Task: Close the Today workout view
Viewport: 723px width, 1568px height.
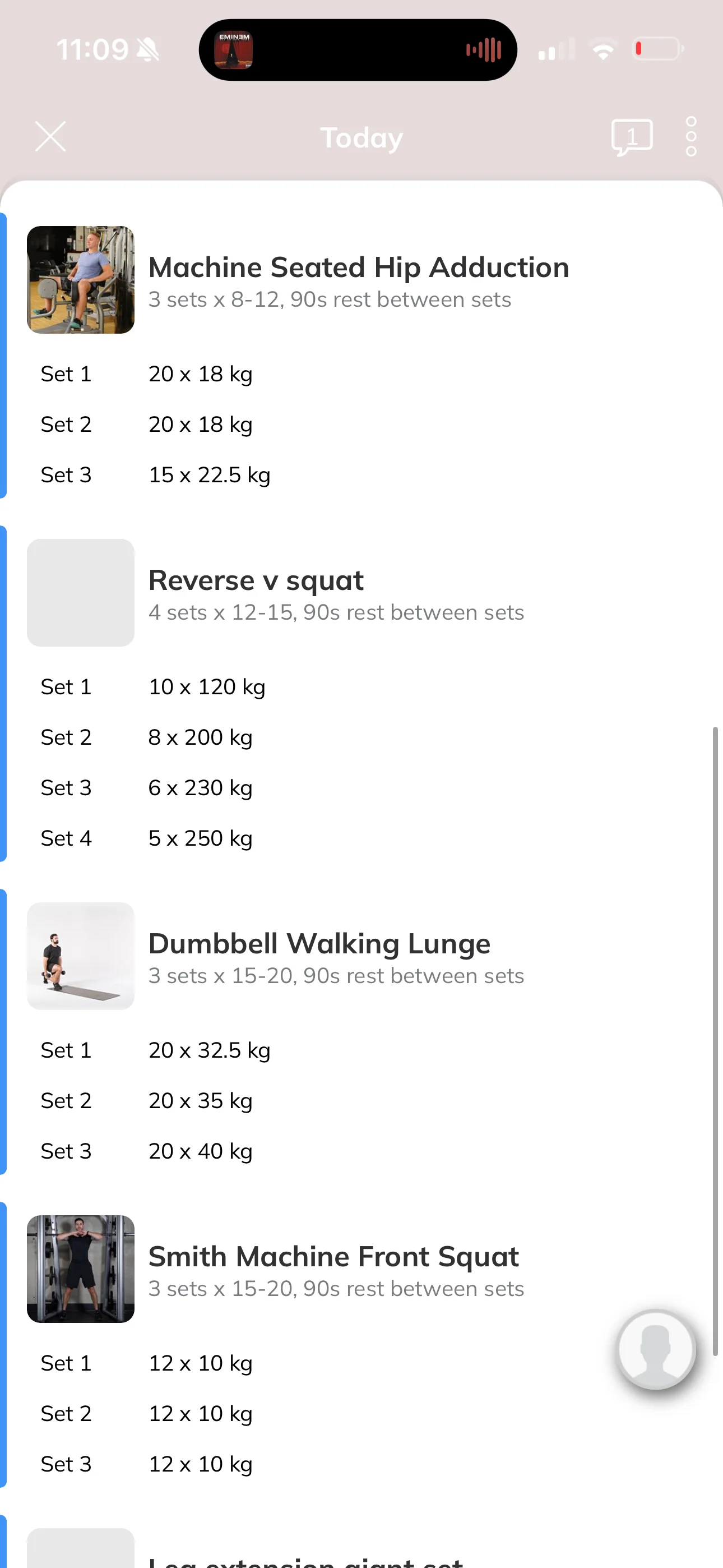Action: (50, 136)
